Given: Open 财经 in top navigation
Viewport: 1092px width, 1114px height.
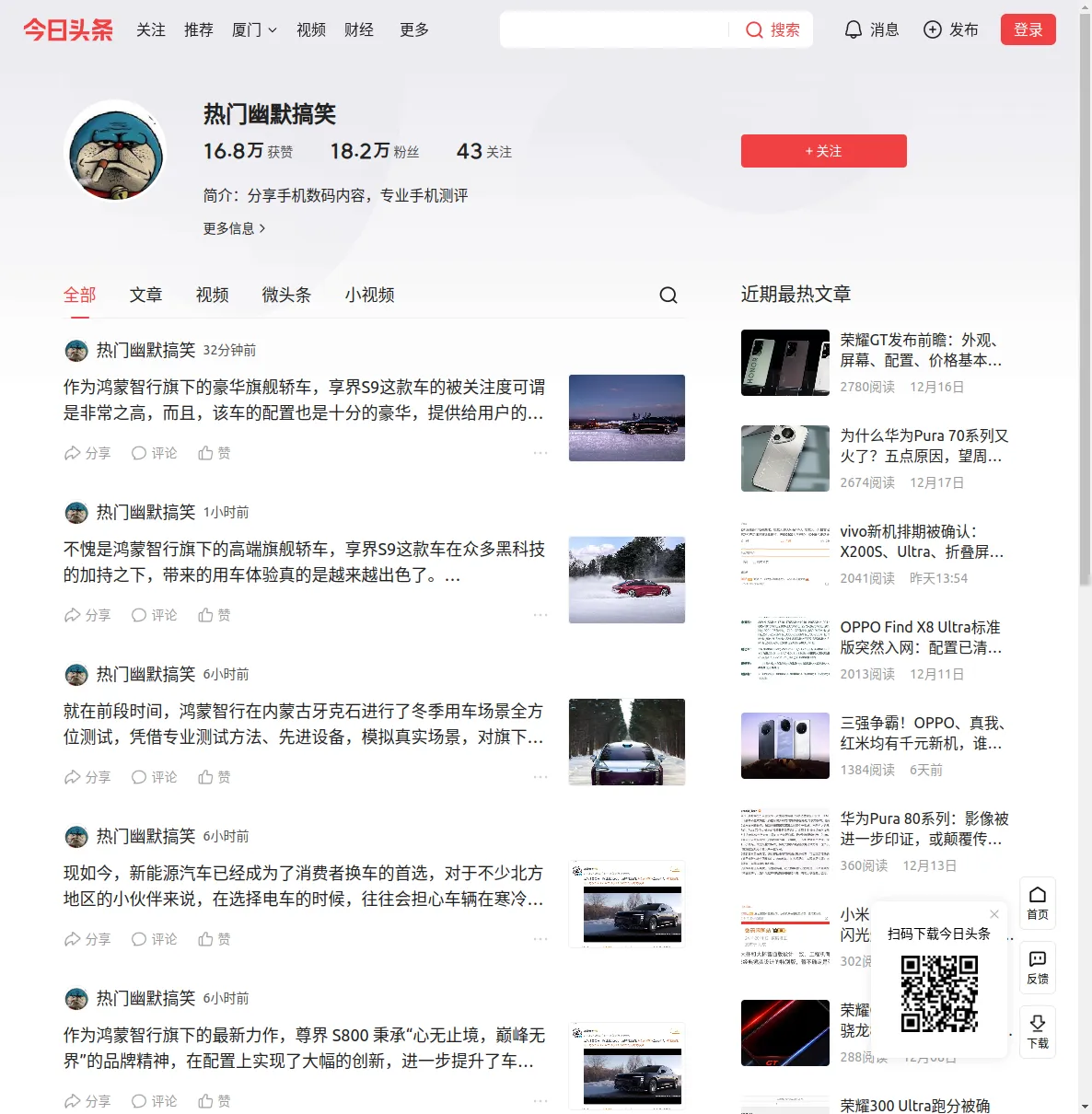Looking at the screenshot, I should (359, 29).
